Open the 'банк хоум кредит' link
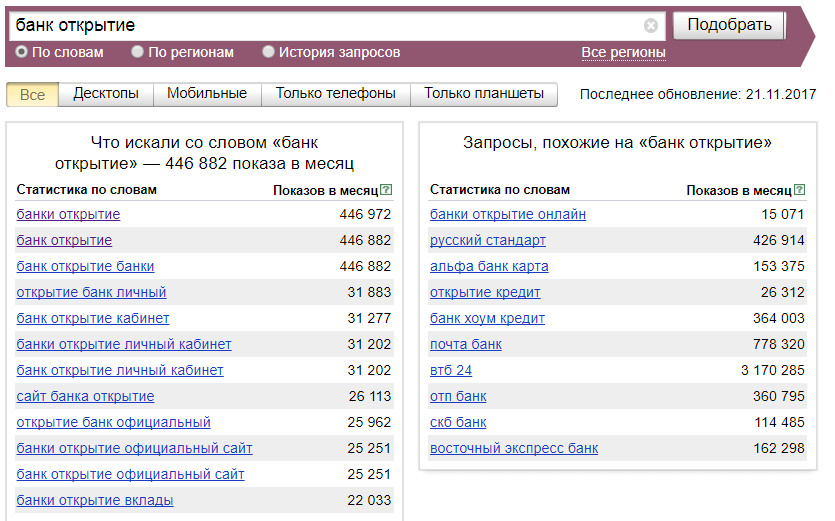This screenshot has height=521, width=835. pyautogui.click(x=487, y=319)
